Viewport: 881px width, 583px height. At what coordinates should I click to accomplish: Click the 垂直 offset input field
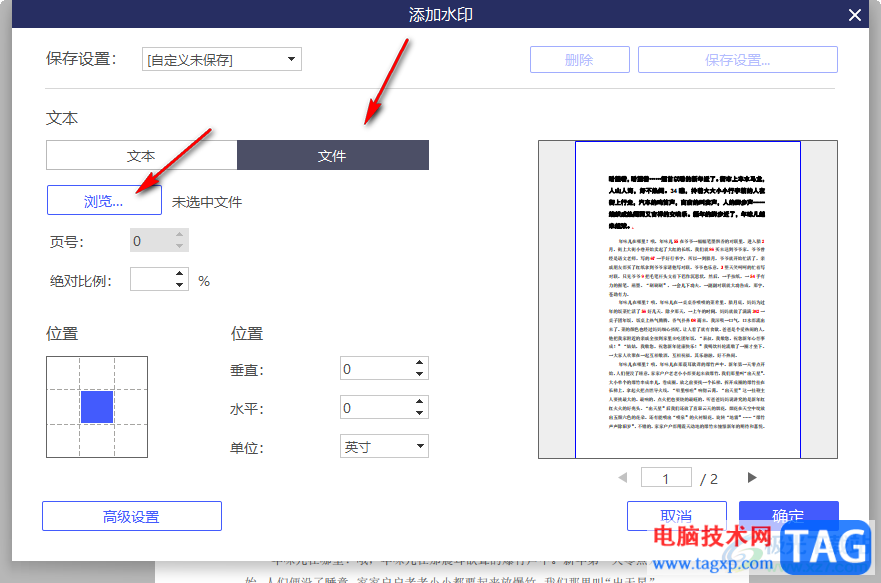(376, 368)
